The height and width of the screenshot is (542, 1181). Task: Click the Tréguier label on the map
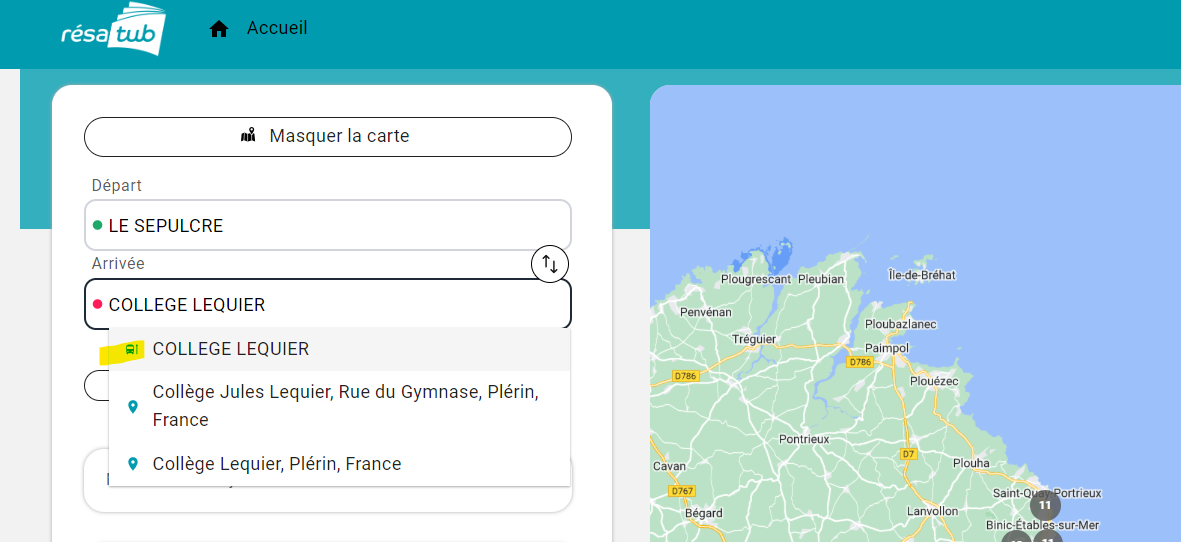pos(753,339)
